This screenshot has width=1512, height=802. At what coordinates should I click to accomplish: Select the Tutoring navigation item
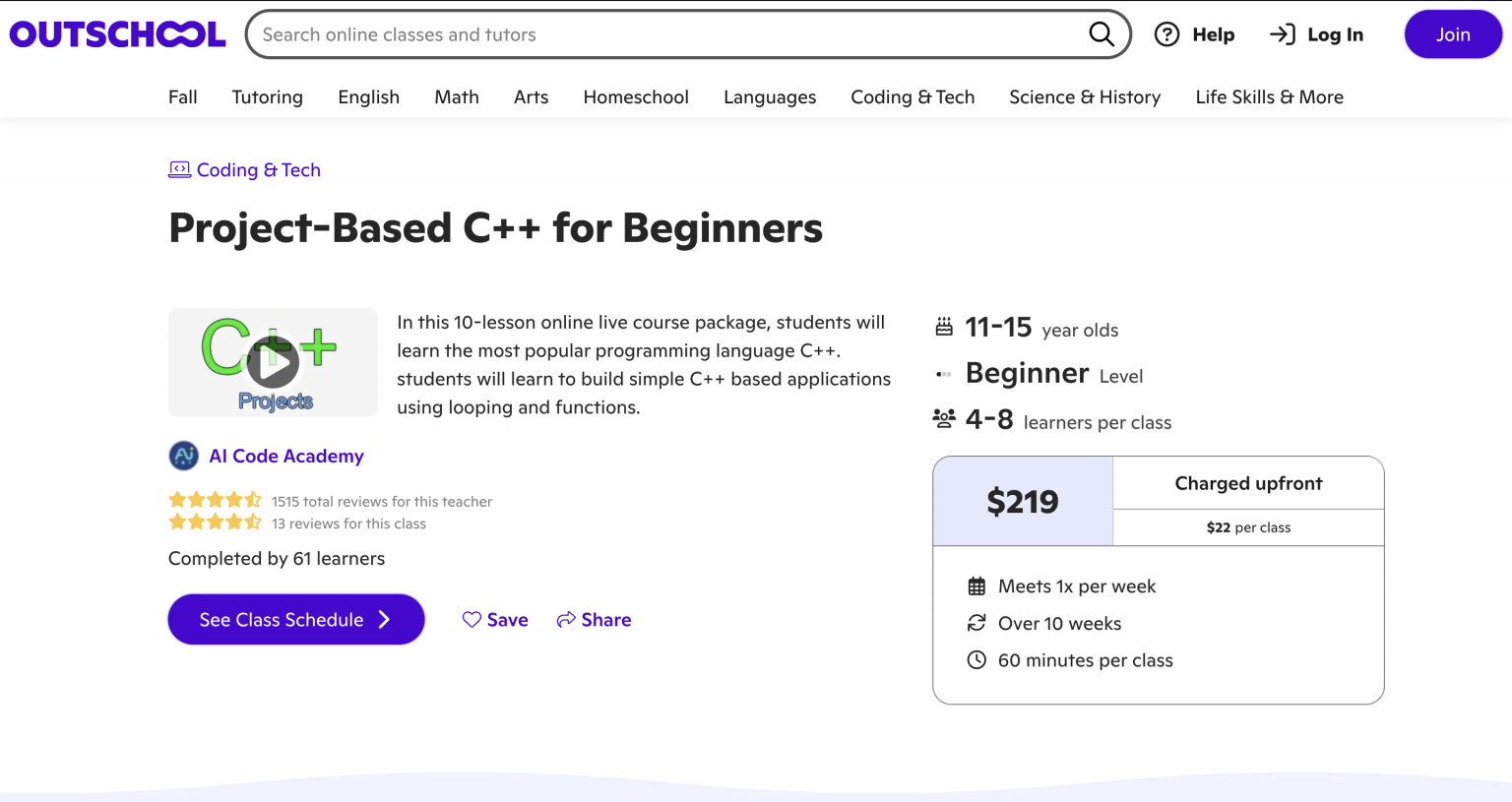click(267, 96)
